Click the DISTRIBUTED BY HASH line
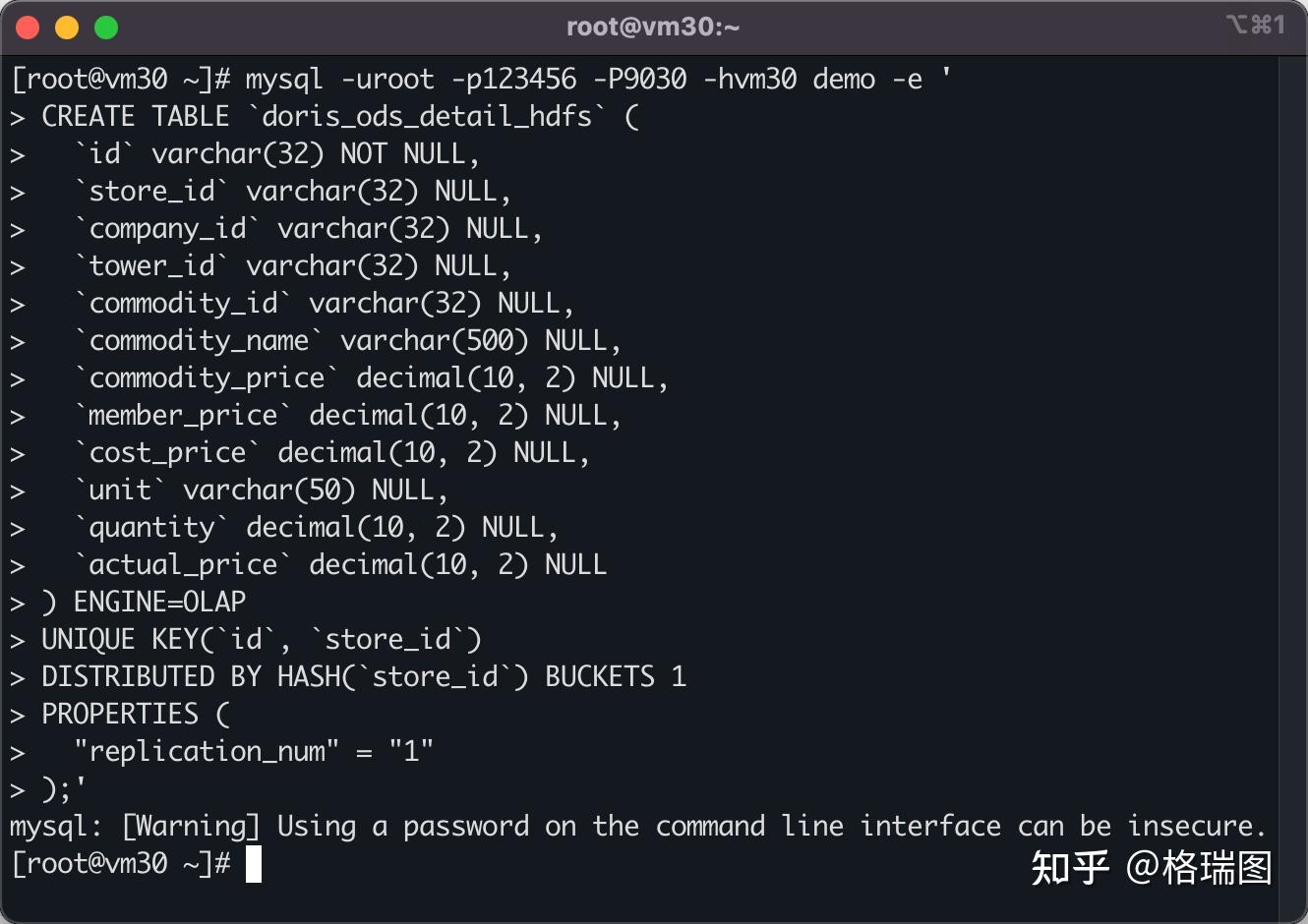This screenshot has height=924, width=1308. pyautogui.click(x=364, y=677)
